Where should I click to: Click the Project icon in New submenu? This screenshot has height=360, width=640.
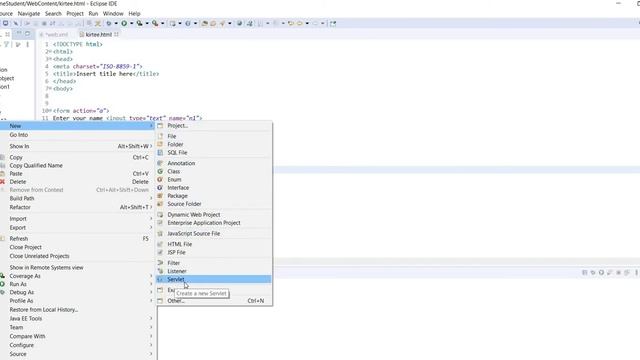160,126
